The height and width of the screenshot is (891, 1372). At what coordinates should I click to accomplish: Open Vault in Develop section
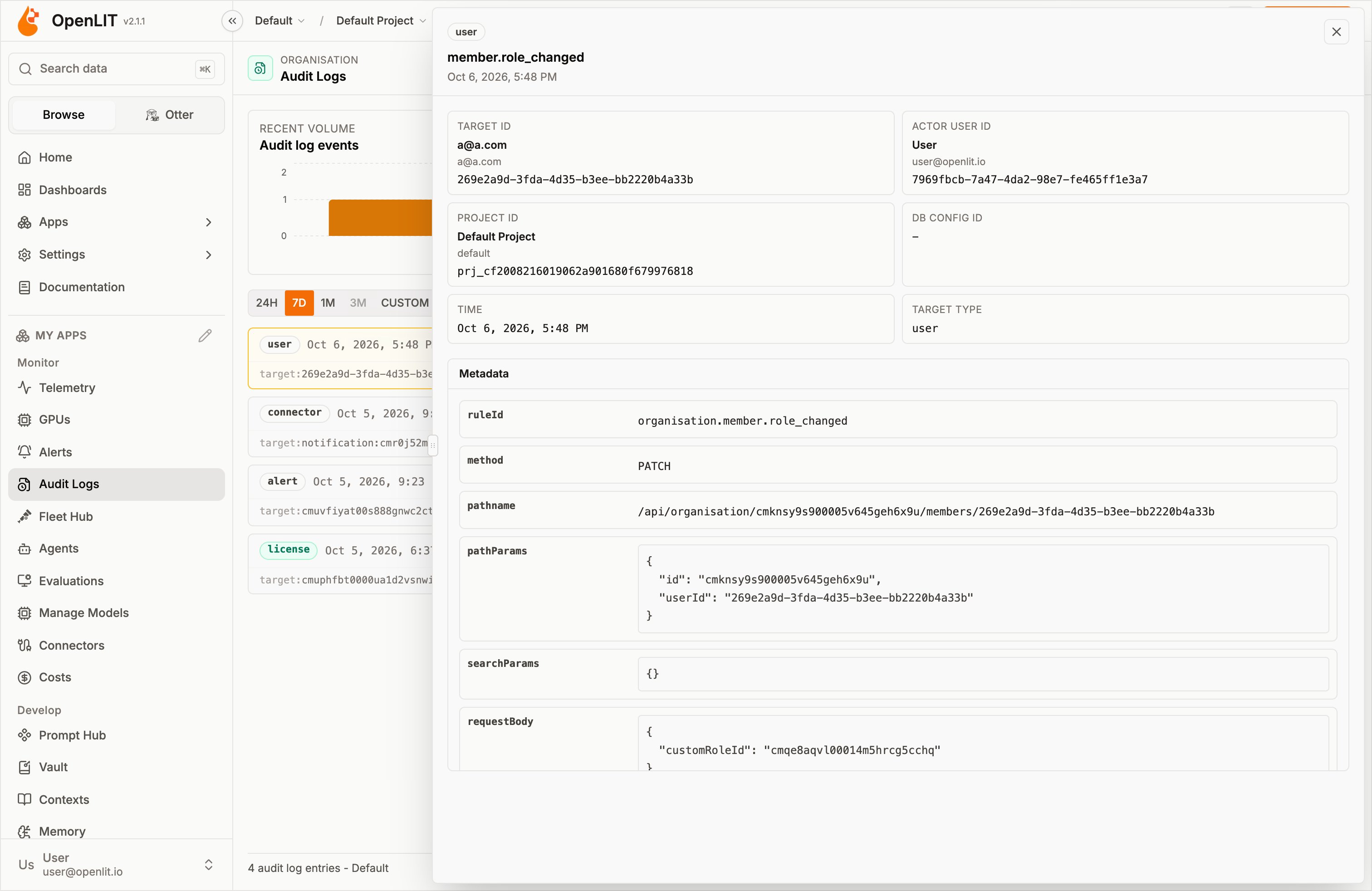pyautogui.click(x=116, y=767)
